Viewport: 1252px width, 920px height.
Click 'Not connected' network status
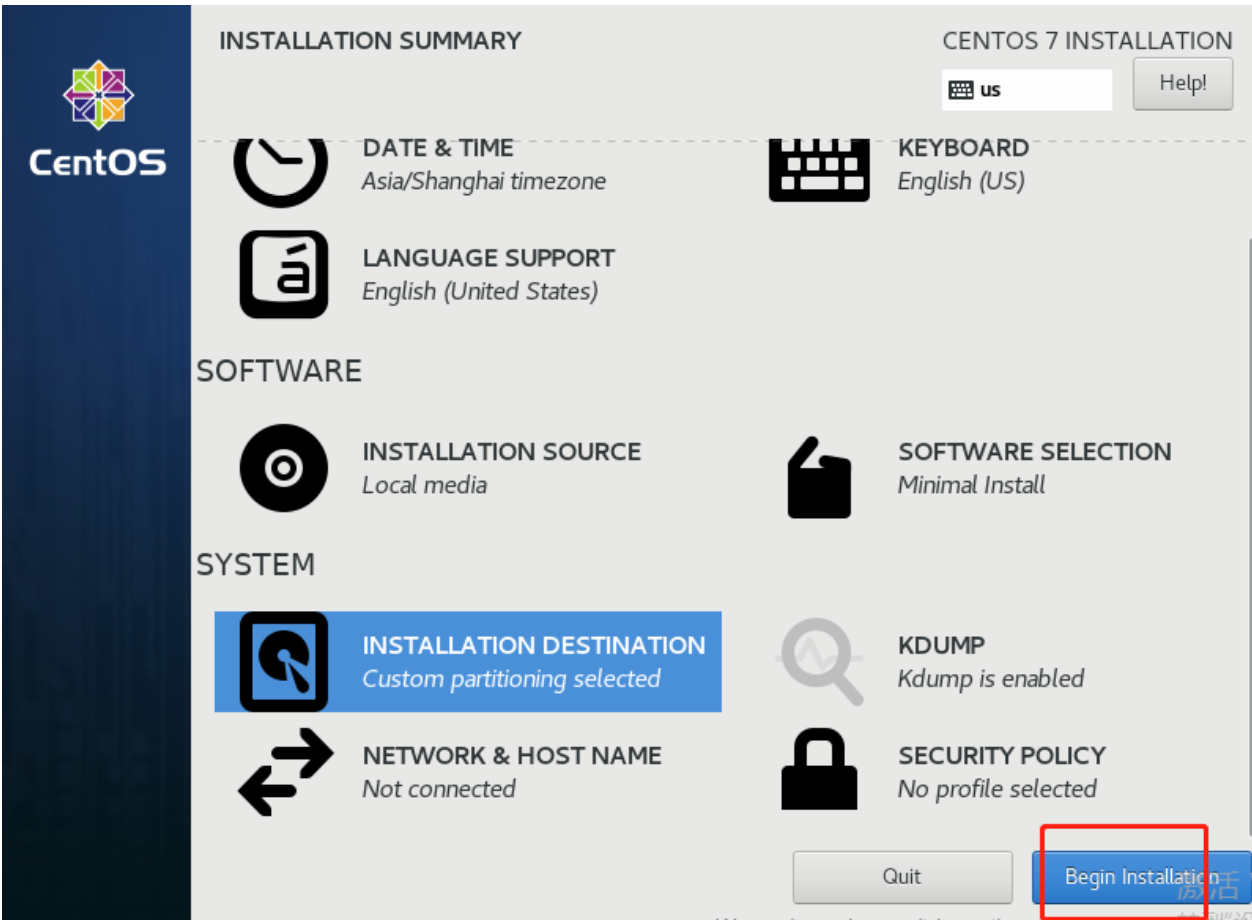click(438, 789)
